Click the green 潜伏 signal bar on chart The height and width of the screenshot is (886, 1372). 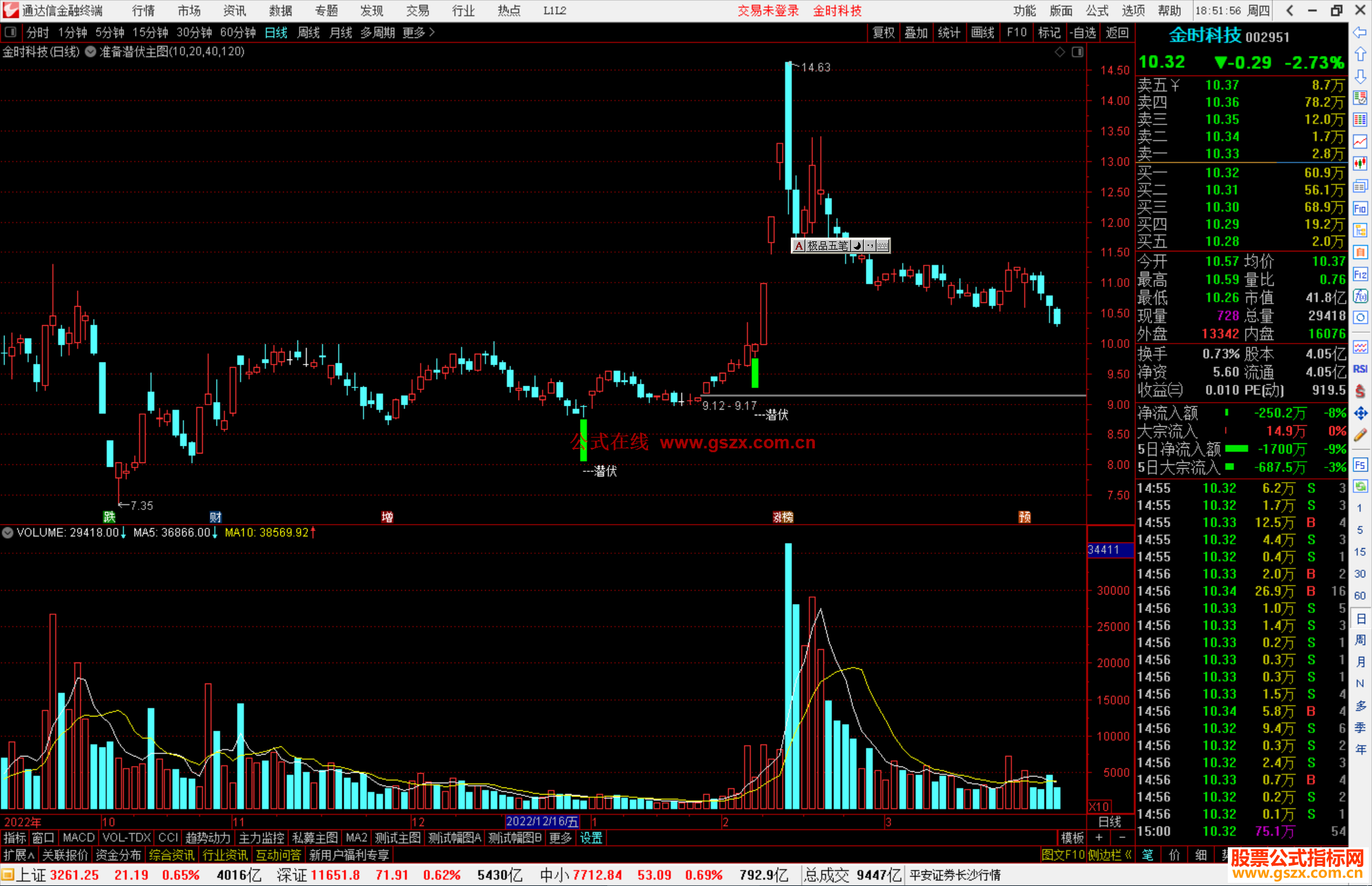[583, 440]
